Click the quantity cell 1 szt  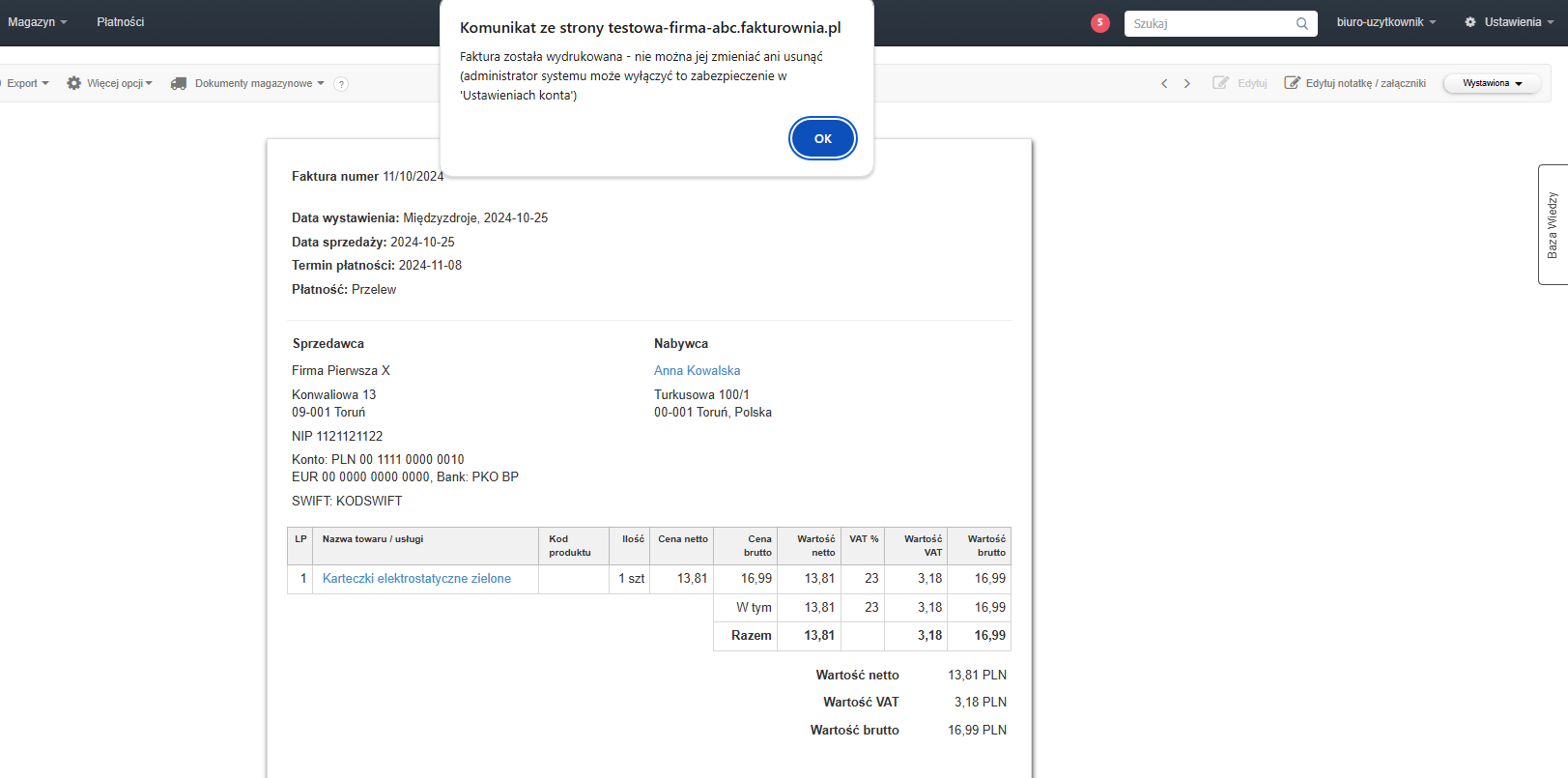(631, 578)
